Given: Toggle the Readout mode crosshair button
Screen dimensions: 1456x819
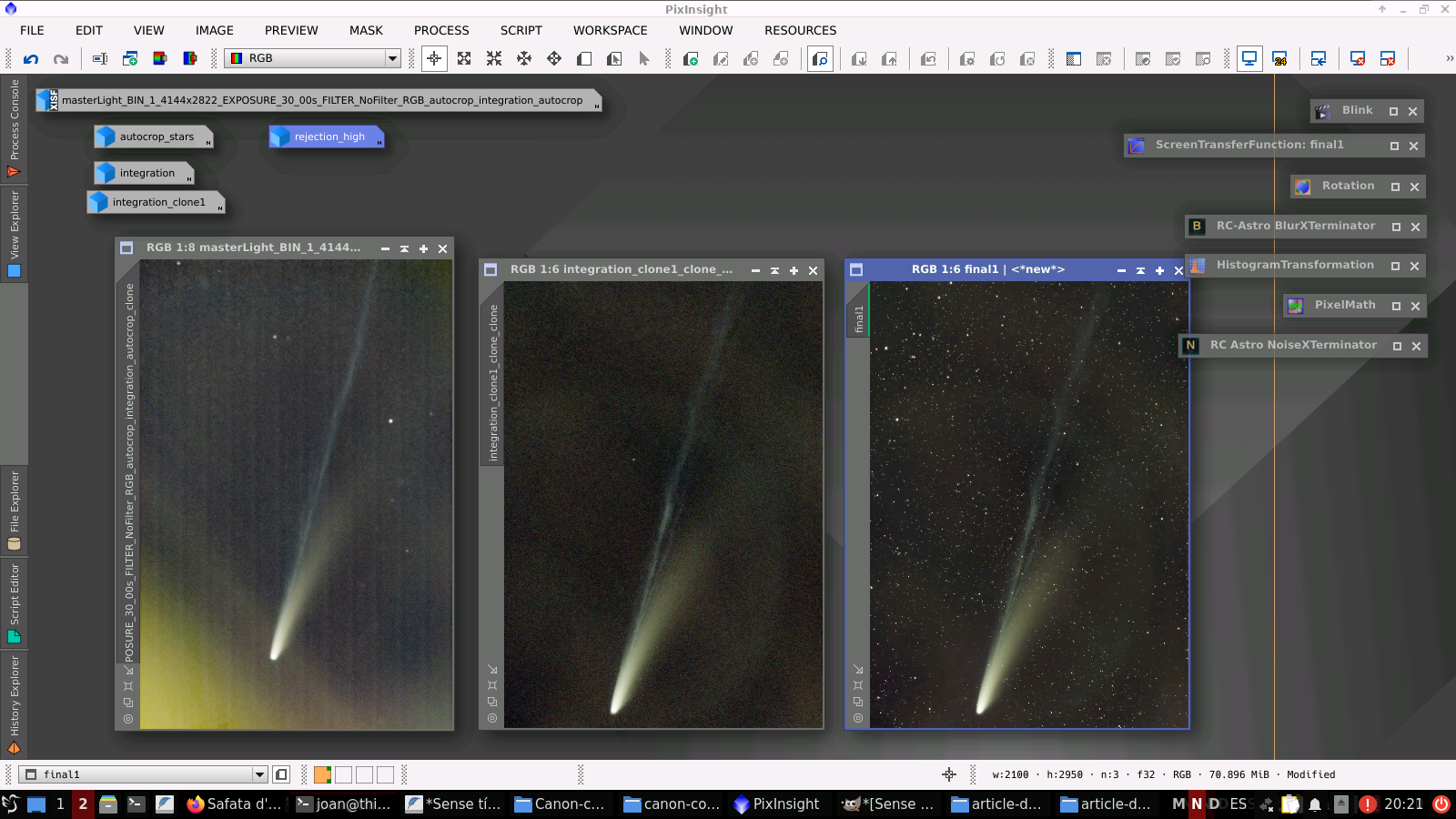Looking at the screenshot, I should coord(434,59).
